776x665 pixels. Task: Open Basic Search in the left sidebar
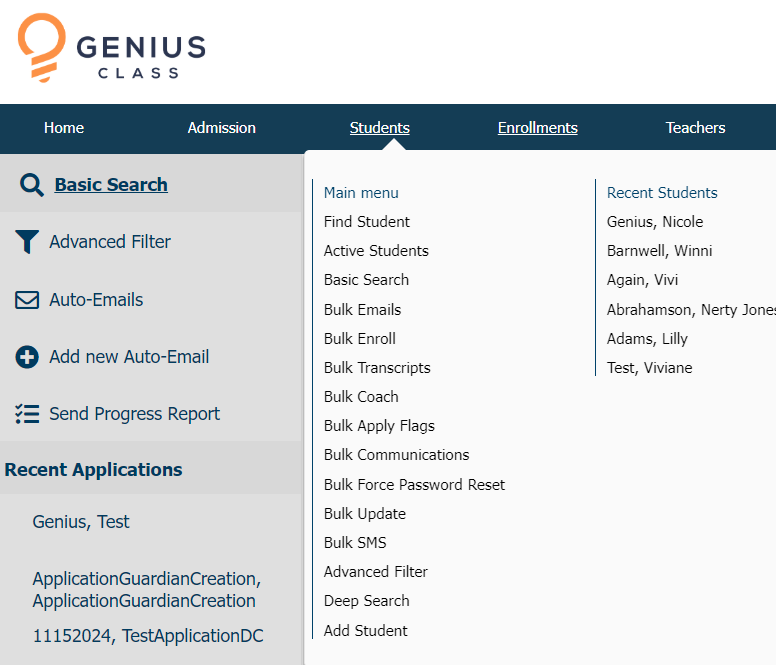point(111,185)
